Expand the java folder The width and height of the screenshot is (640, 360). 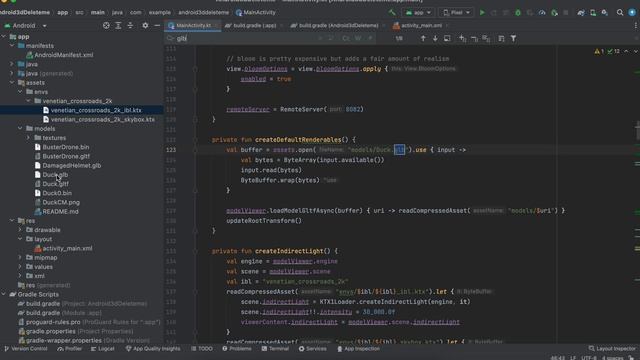point(12,64)
